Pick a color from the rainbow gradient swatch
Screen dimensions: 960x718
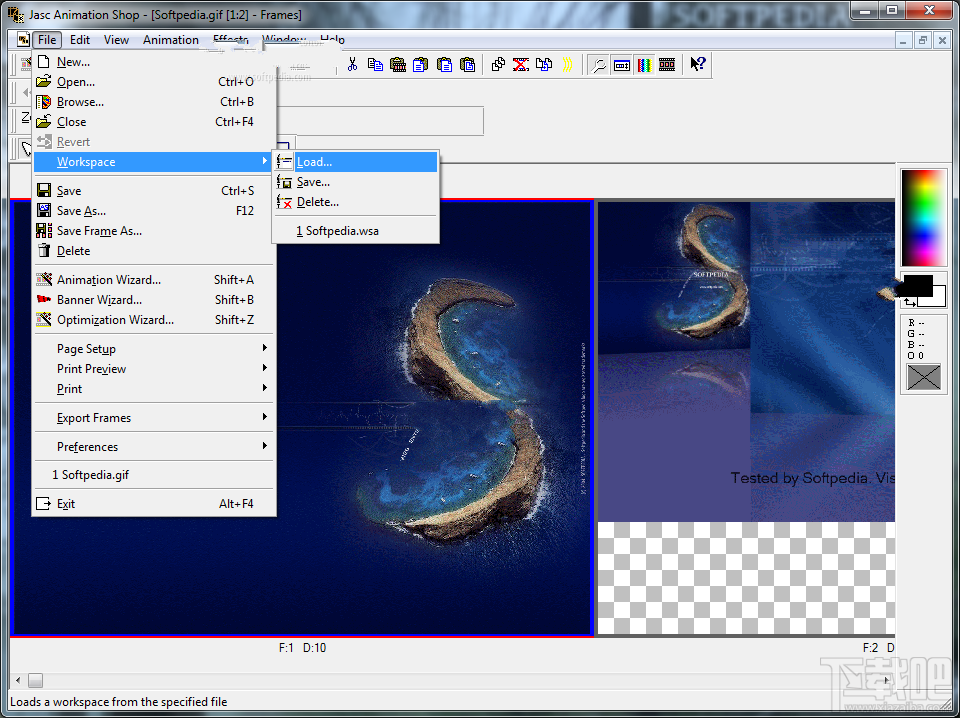(922, 215)
